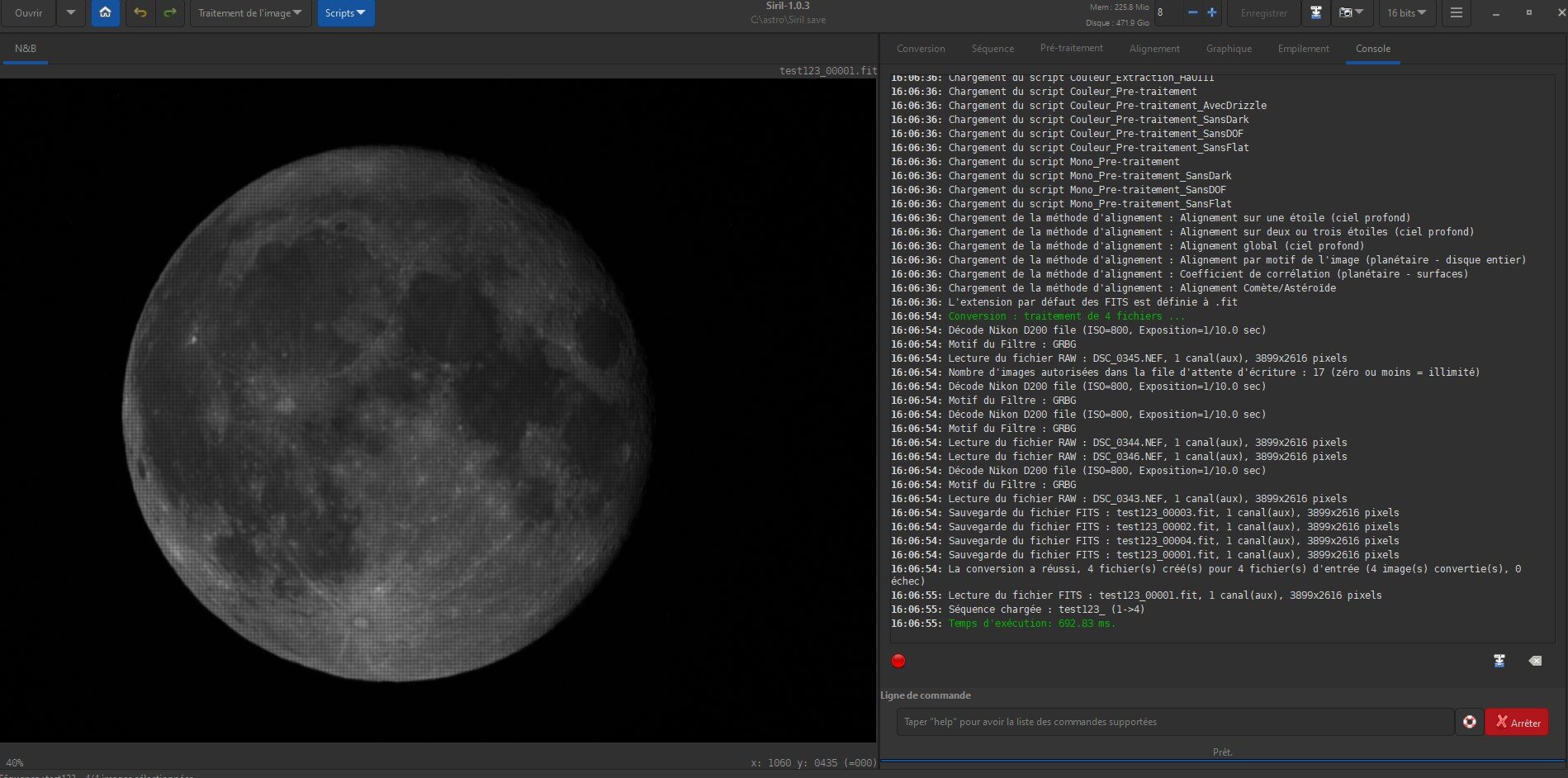Switch to the Pré-traitement tab
Viewport: 1568px width, 778px height.
(1071, 49)
